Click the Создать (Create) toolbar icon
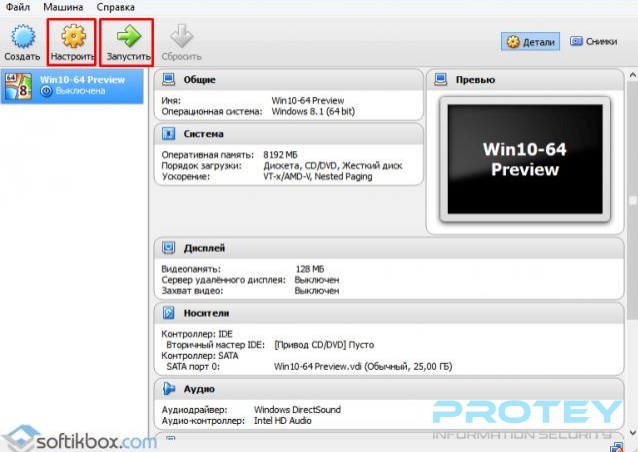This screenshot has width=638, height=452. [x=22, y=38]
